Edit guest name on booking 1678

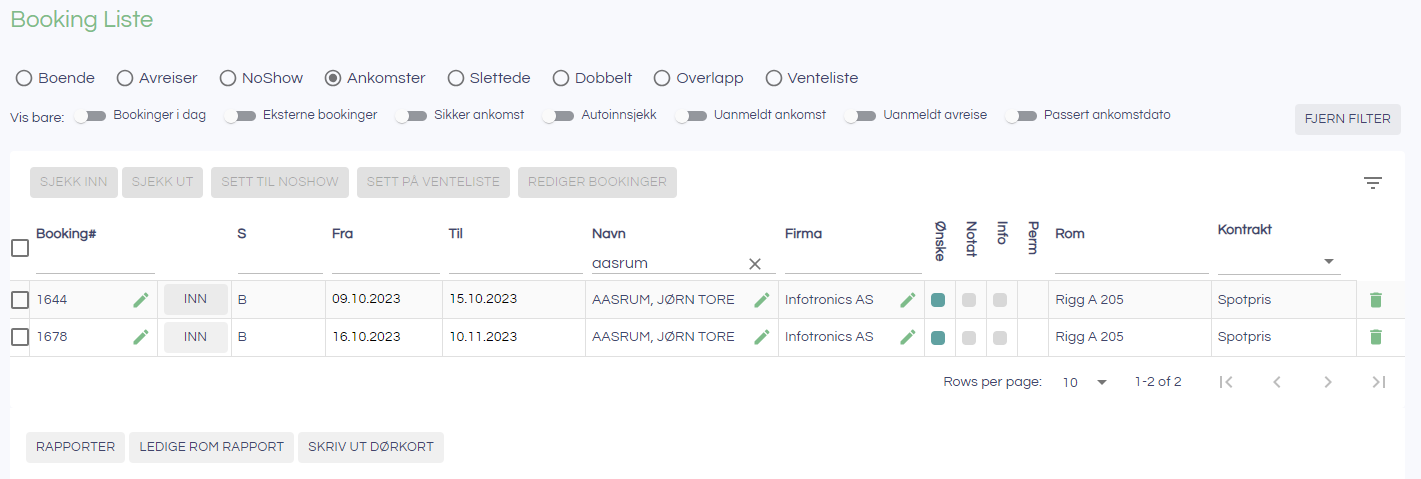pyautogui.click(x=762, y=337)
